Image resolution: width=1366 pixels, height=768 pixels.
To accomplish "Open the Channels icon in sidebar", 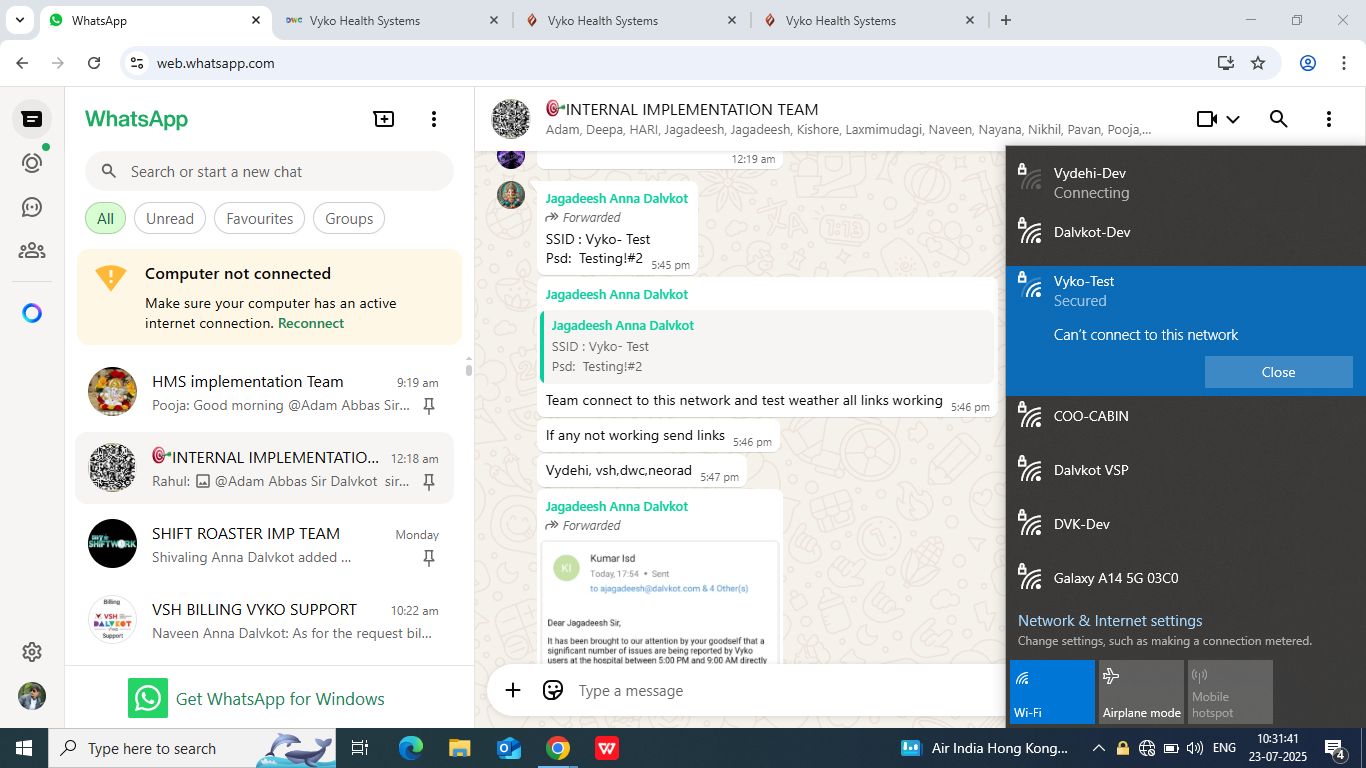I will 32,207.
